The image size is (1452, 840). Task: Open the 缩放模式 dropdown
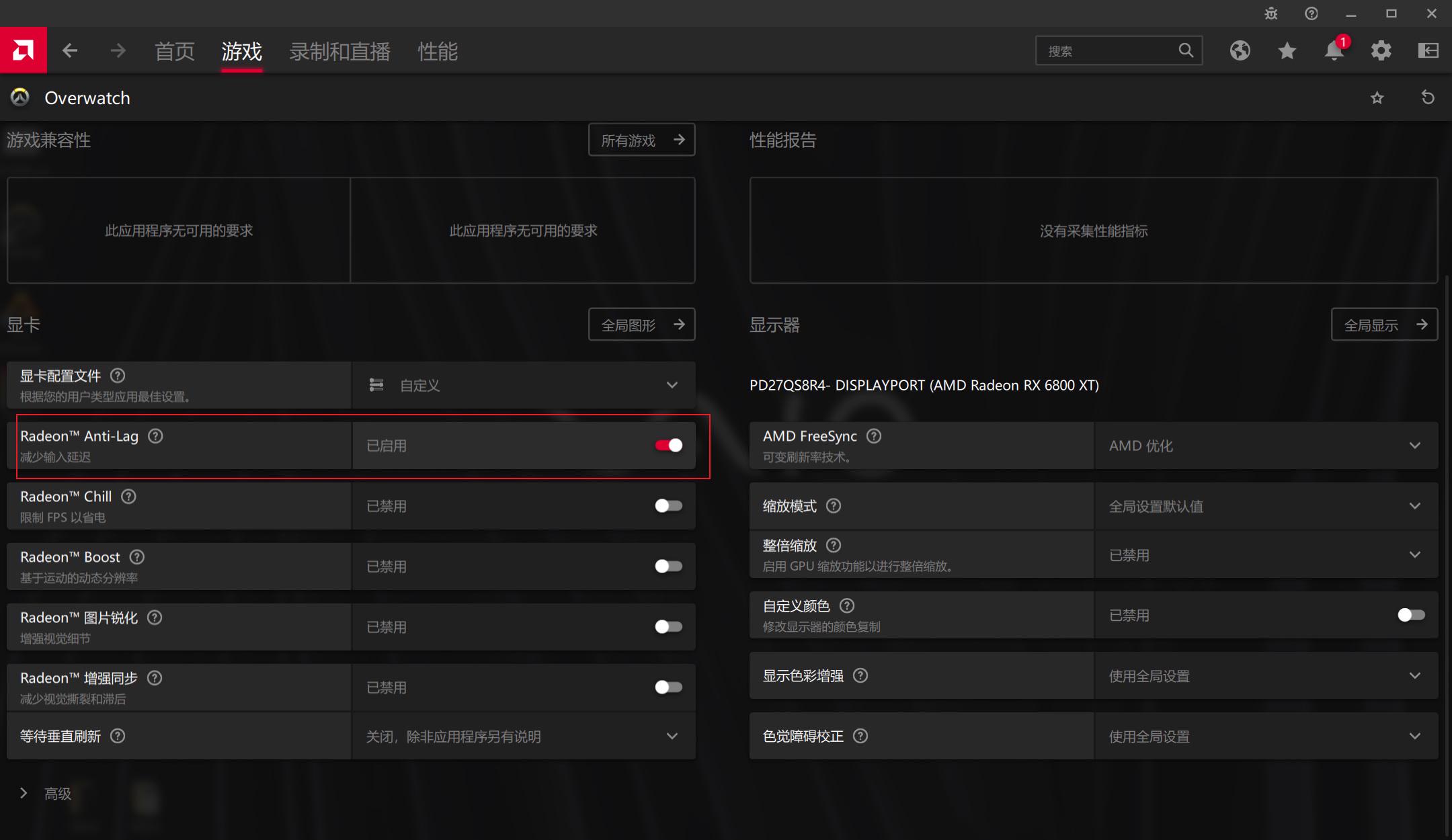1415,505
